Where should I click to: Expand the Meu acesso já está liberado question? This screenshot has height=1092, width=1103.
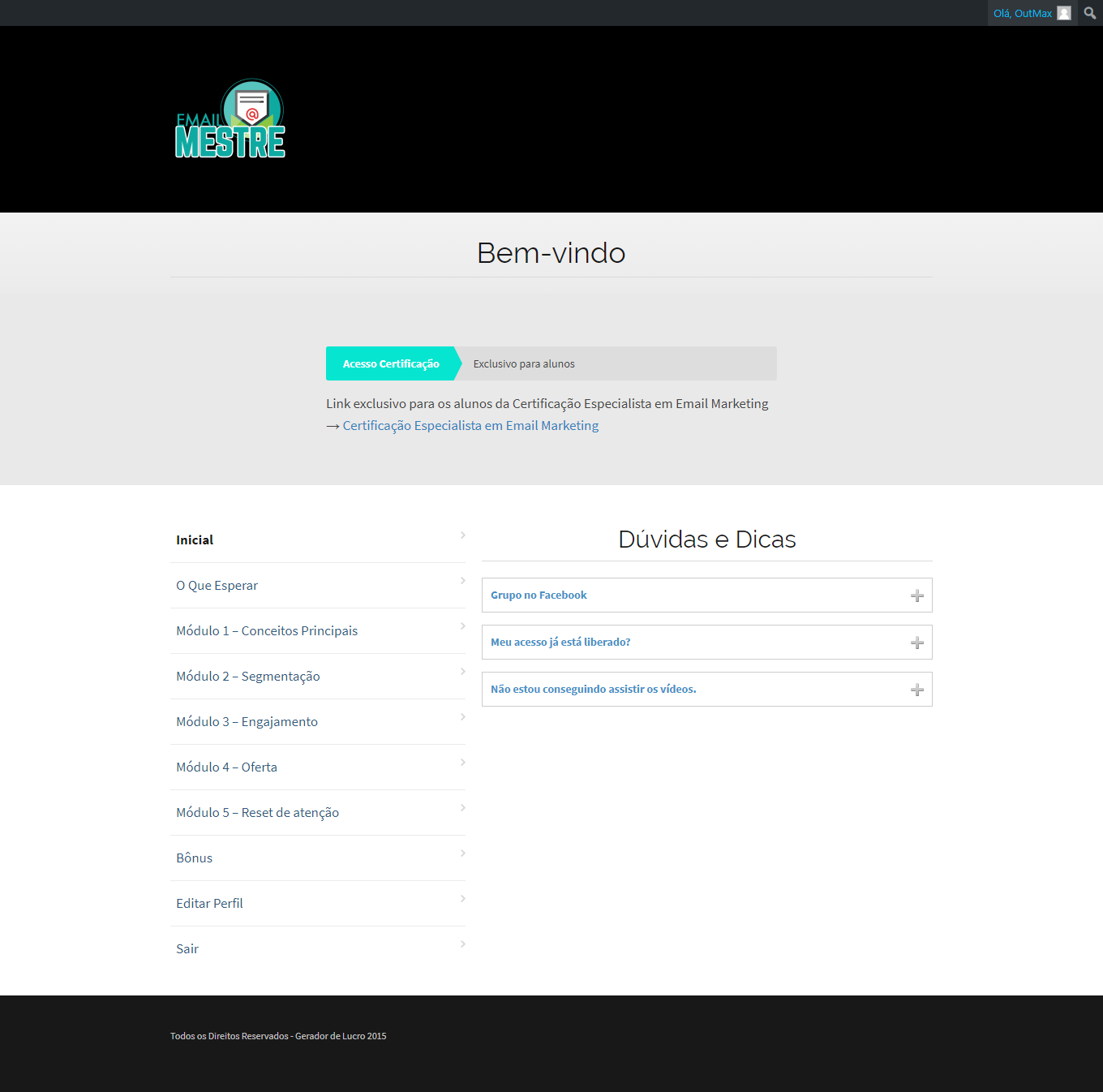tap(560, 643)
